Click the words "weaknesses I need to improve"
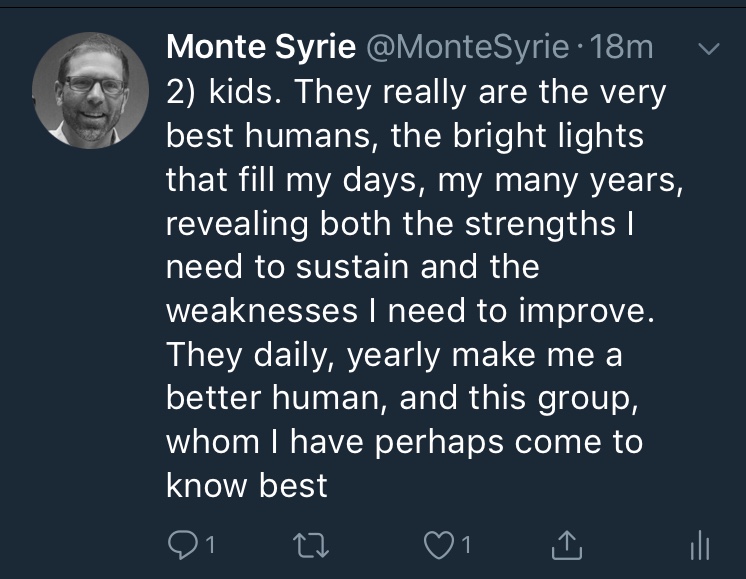The width and height of the screenshot is (746, 579). 406,312
